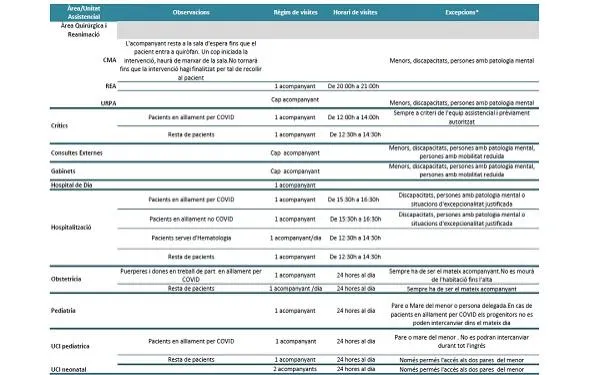Click 'Resta de pacients' in the Crítics section
Screen dimensions: 600x375
pos(191,134)
